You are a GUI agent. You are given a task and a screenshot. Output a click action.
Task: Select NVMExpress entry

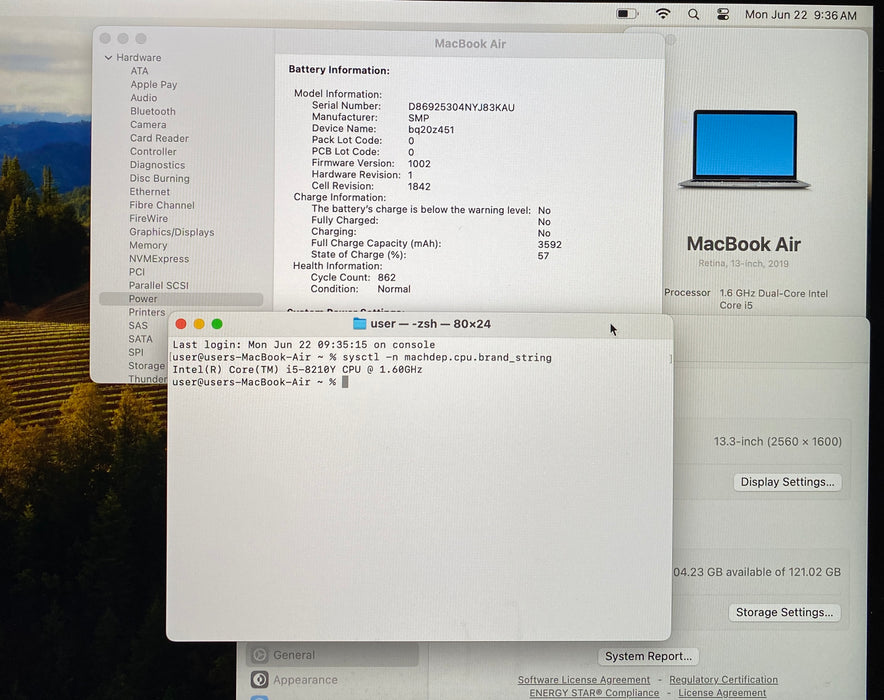point(158,259)
